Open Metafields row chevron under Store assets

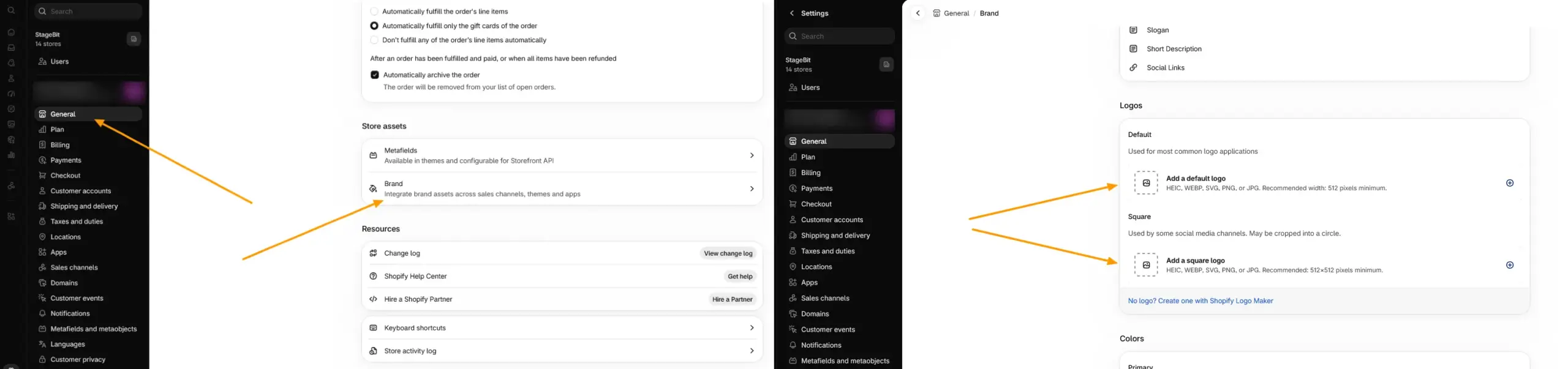[x=752, y=155]
